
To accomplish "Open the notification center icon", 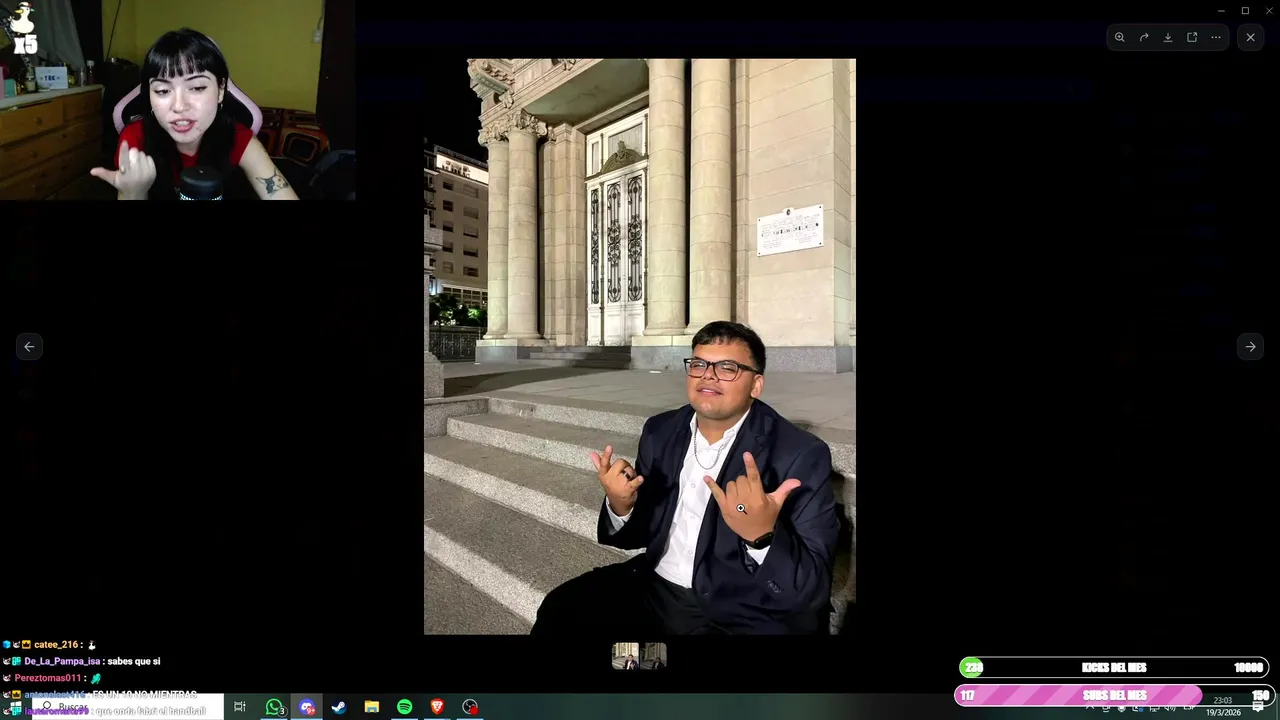I will click(x=1258, y=707).
